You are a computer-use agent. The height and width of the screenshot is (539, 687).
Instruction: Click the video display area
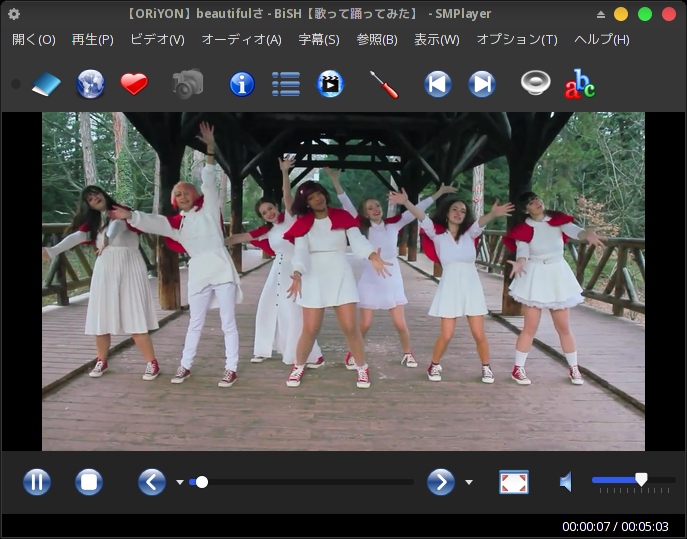[343, 281]
